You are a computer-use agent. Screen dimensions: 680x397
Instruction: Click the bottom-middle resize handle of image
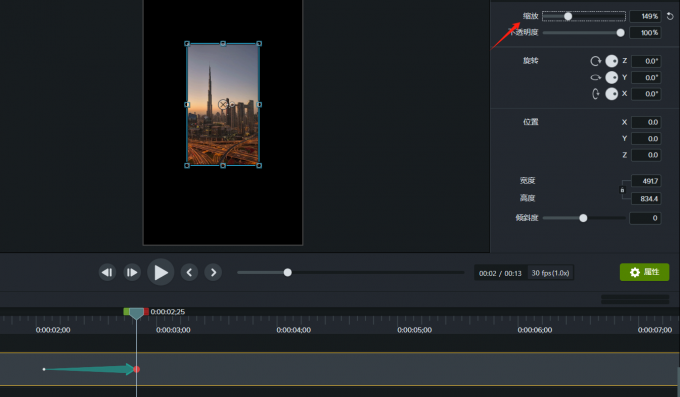[x=223, y=166]
